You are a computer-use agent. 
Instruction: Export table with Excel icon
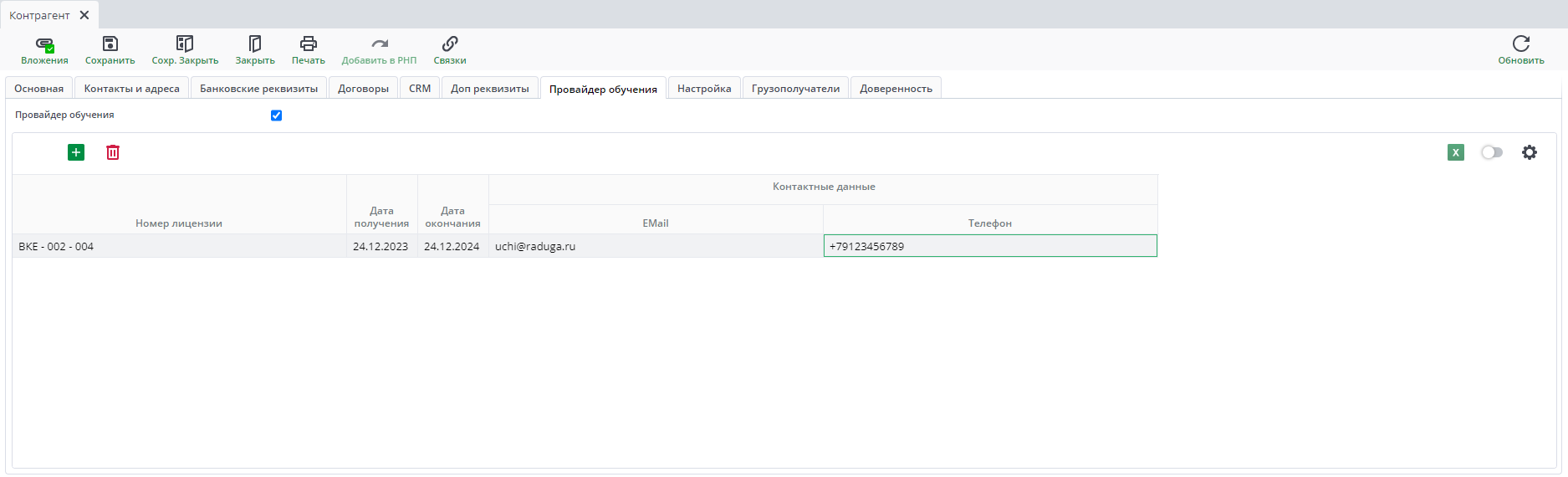click(x=1456, y=152)
